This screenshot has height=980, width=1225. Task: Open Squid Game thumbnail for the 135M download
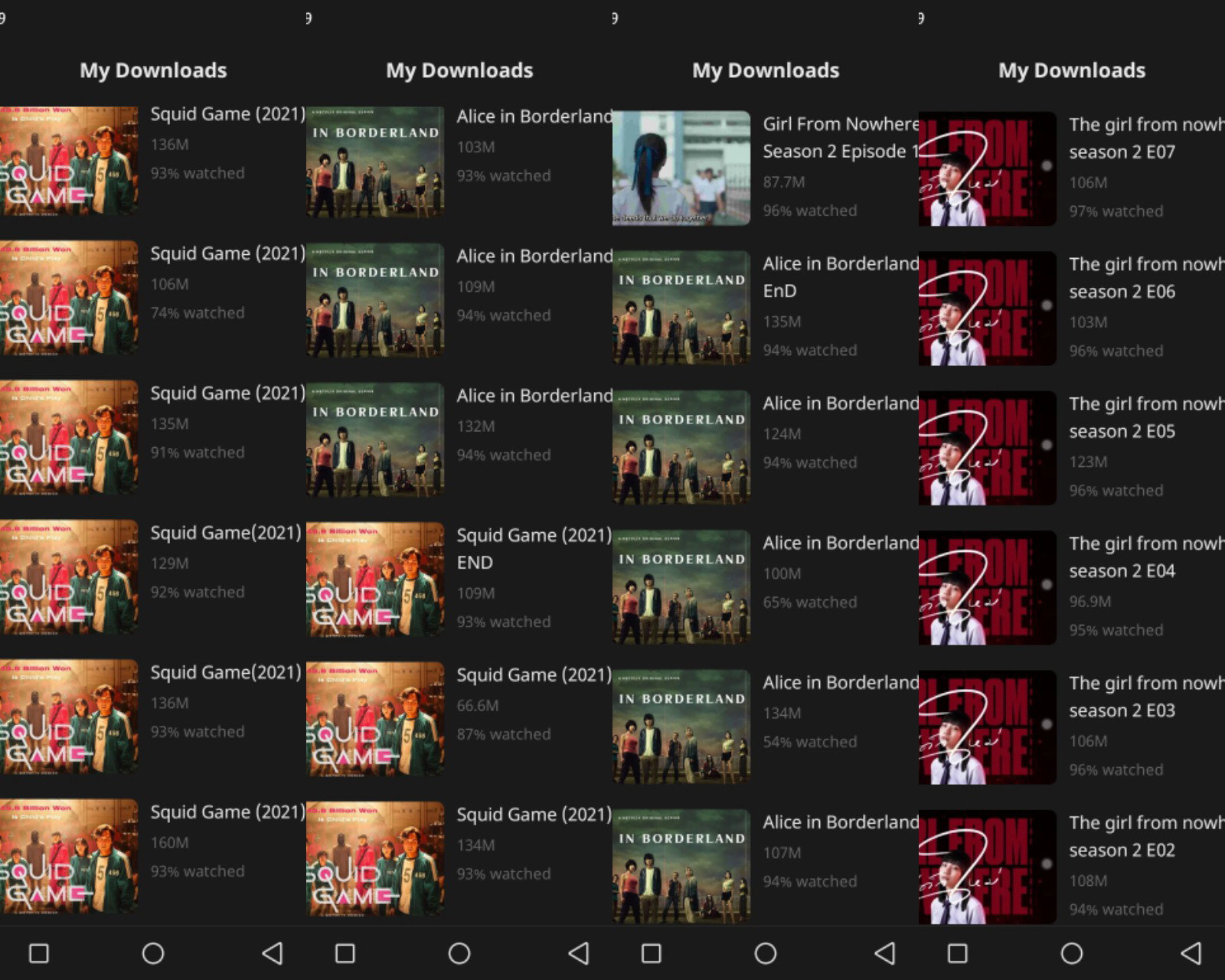tap(69, 439)
